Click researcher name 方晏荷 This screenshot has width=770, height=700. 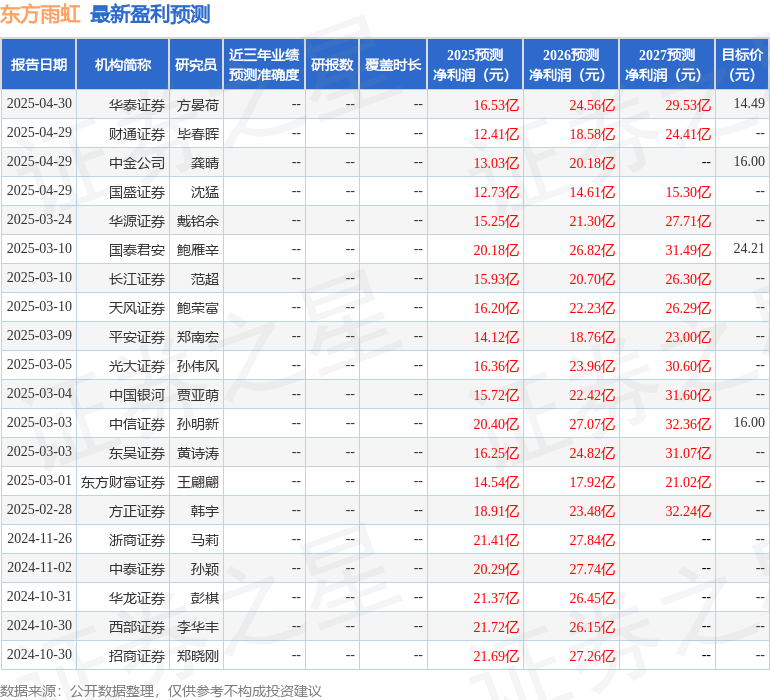[198, 105]
